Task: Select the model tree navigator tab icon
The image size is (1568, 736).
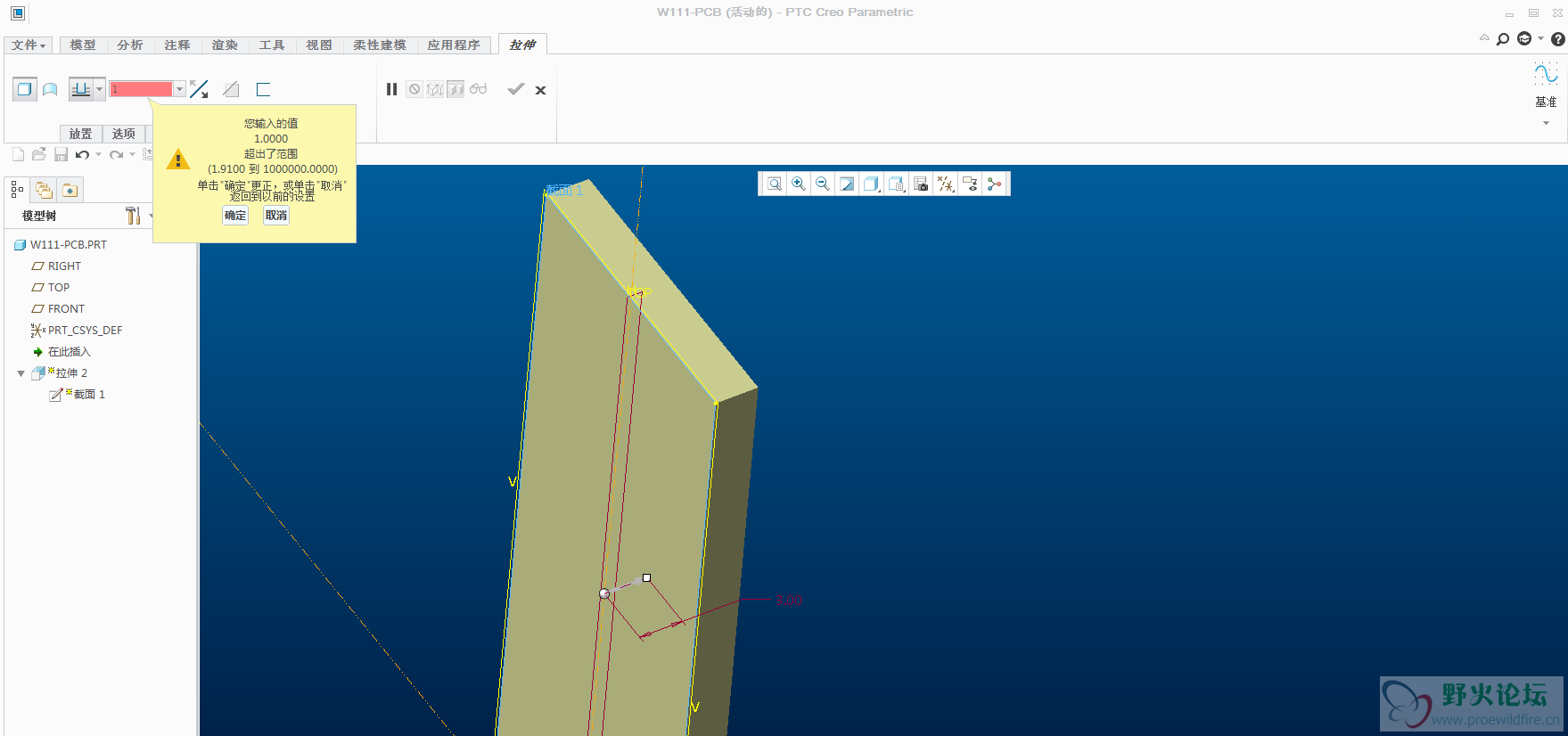Action: (x=17, y=190)
